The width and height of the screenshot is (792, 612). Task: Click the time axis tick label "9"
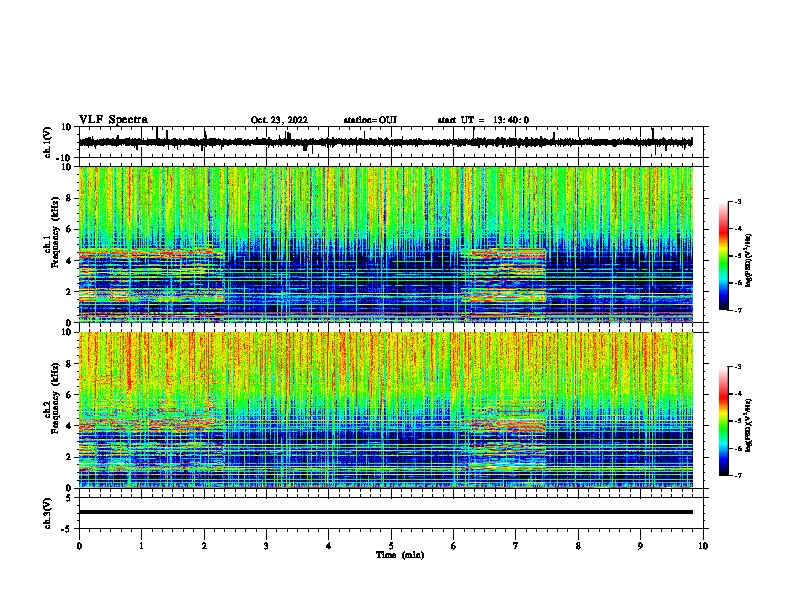640,546
